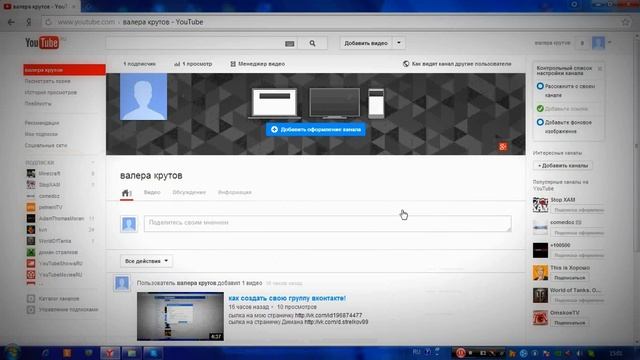Open the Minecraft subscription icon
Image resolution: width=640 pixels, height=360 pixels.
(31, 173)
